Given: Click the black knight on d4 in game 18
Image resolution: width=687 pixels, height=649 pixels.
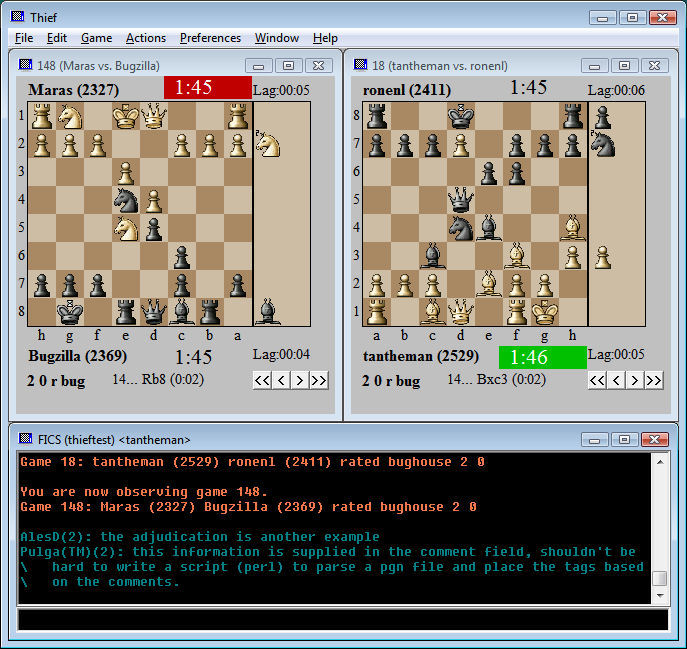Looking at the screenshot, I should click(460, 228).
